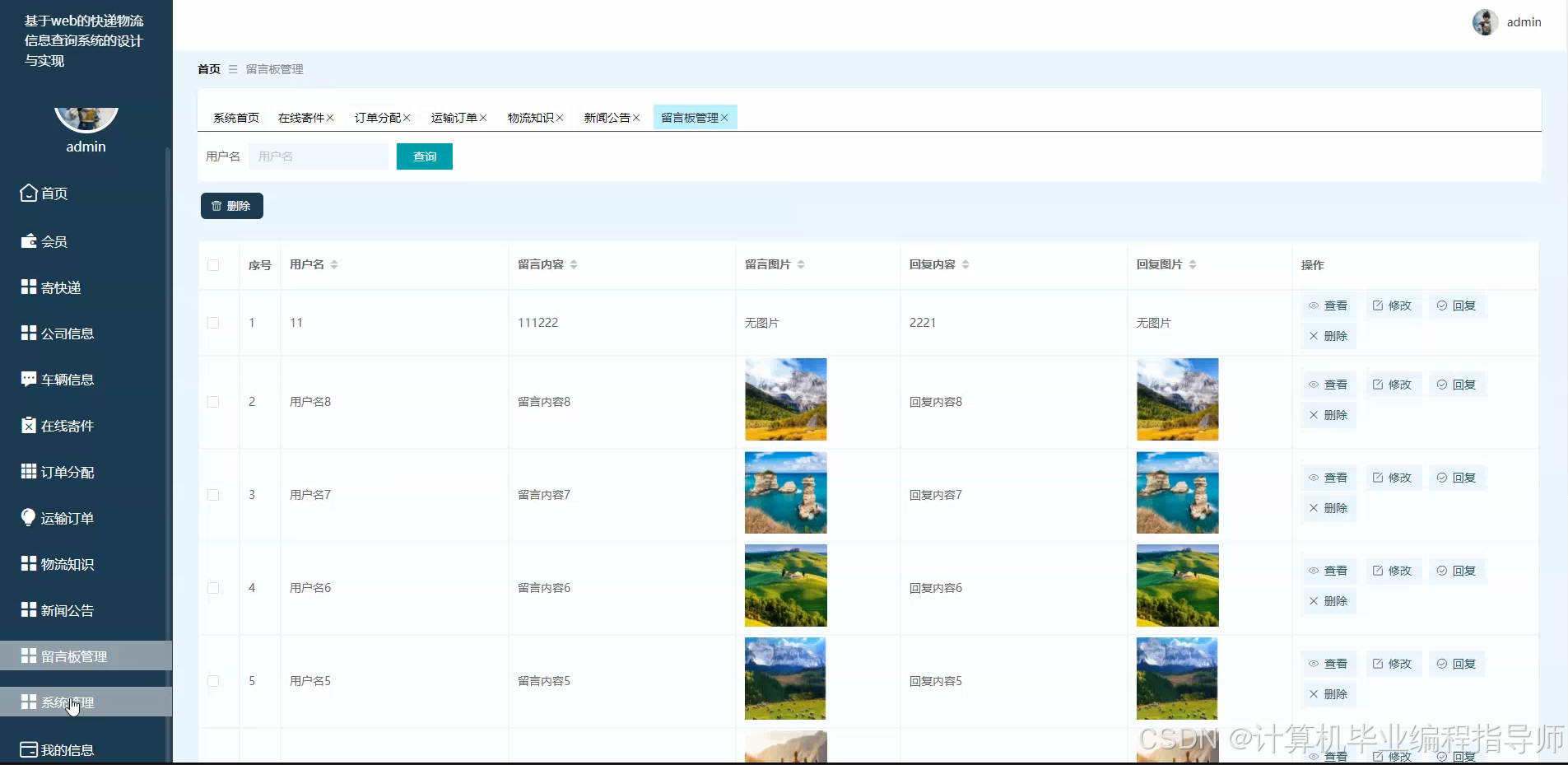Open the eye 查看 action for row 1

pos(1328,305)
